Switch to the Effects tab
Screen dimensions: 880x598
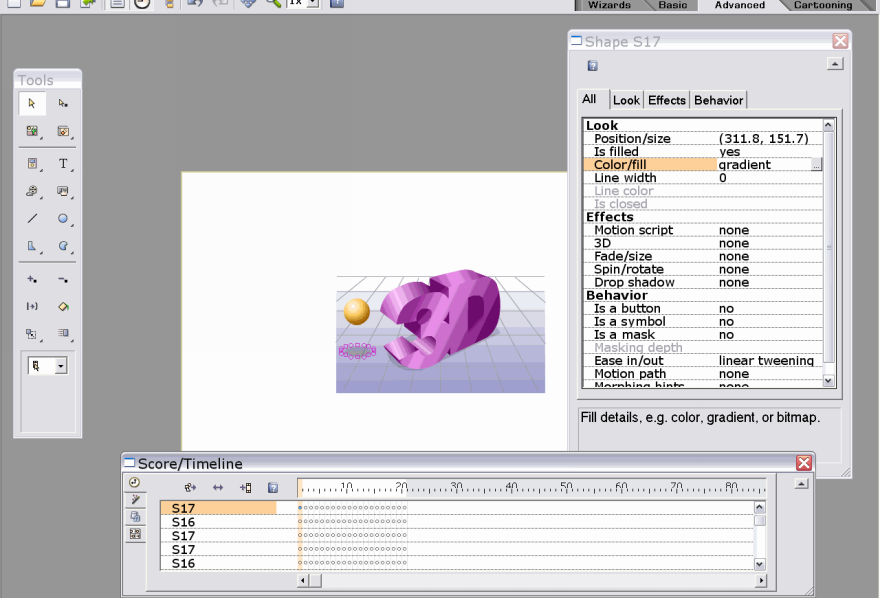coord(666,100)
